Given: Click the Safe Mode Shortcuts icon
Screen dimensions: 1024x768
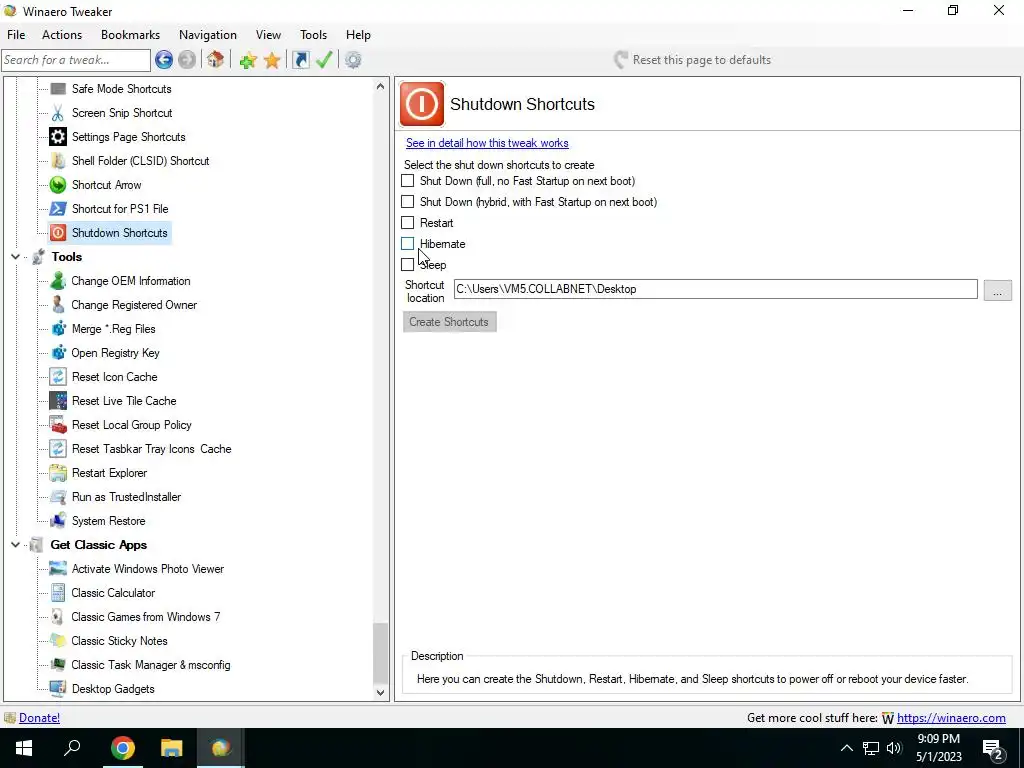Looking at the screenshot, I should click(58, 89).
